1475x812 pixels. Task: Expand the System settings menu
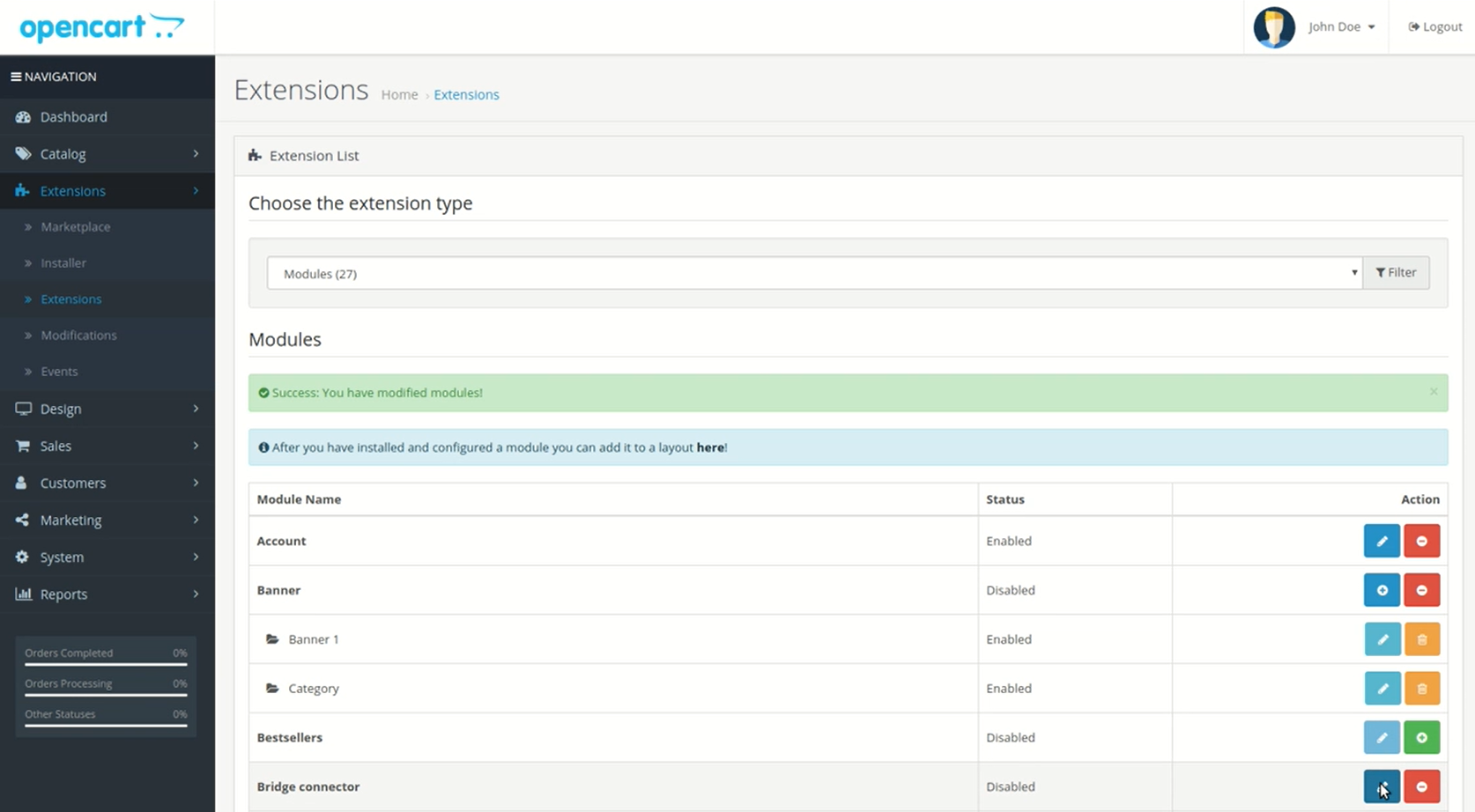tap(107, 557)
